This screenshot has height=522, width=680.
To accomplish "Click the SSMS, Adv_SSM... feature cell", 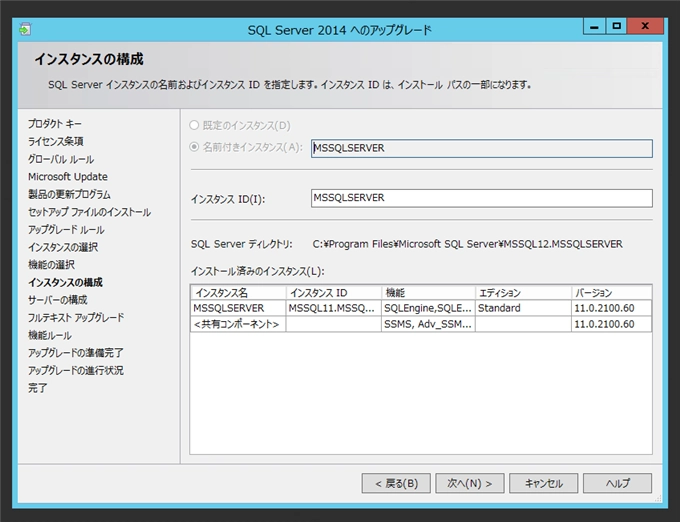I will click(428, 324).
